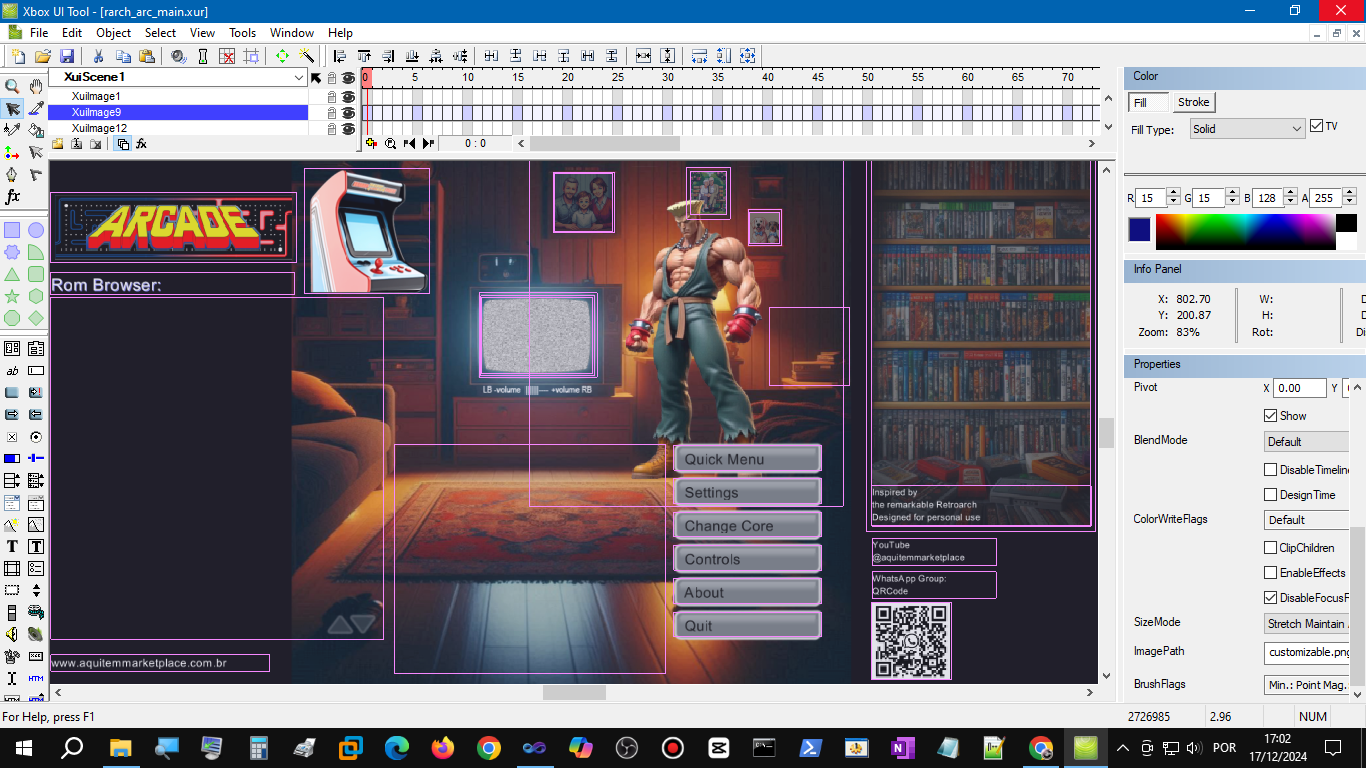Click the green four-arrow toolbar icon
1366x768 pixels.
tap(283, 56)
